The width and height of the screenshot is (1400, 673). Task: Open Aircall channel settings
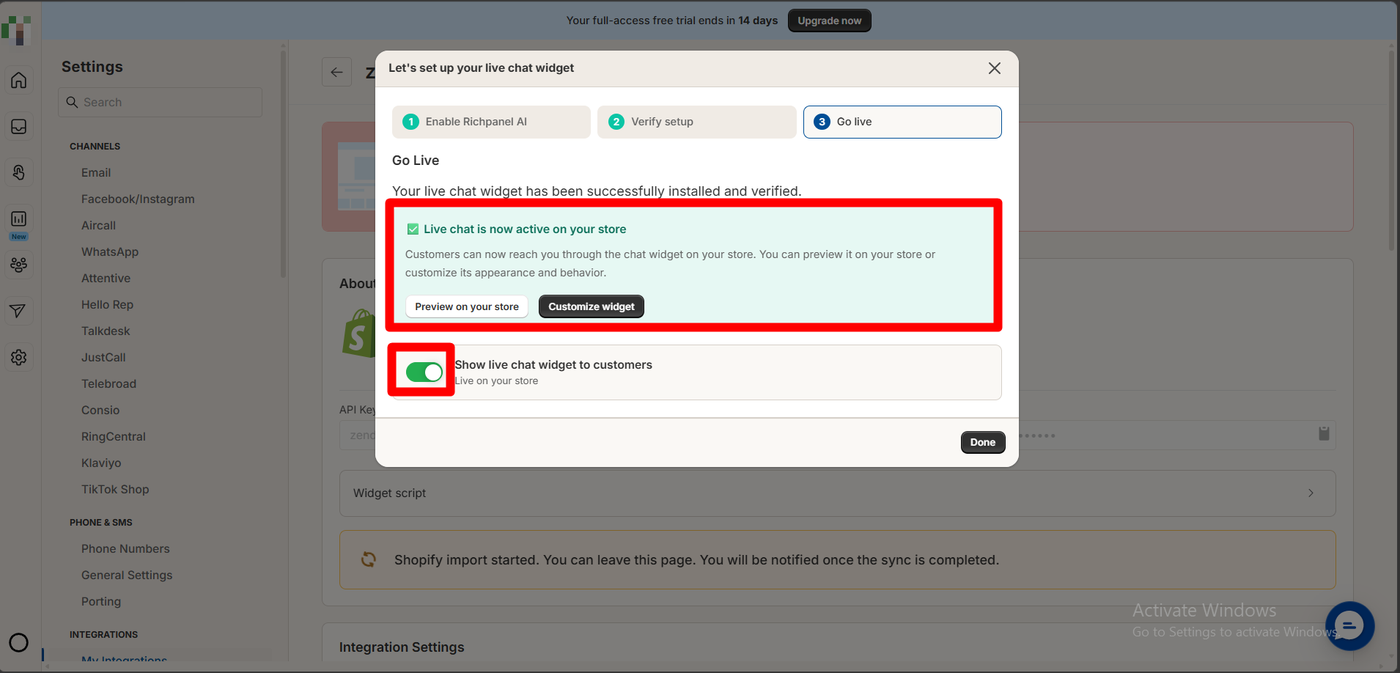pyautogui.click(x=99, y=226)
